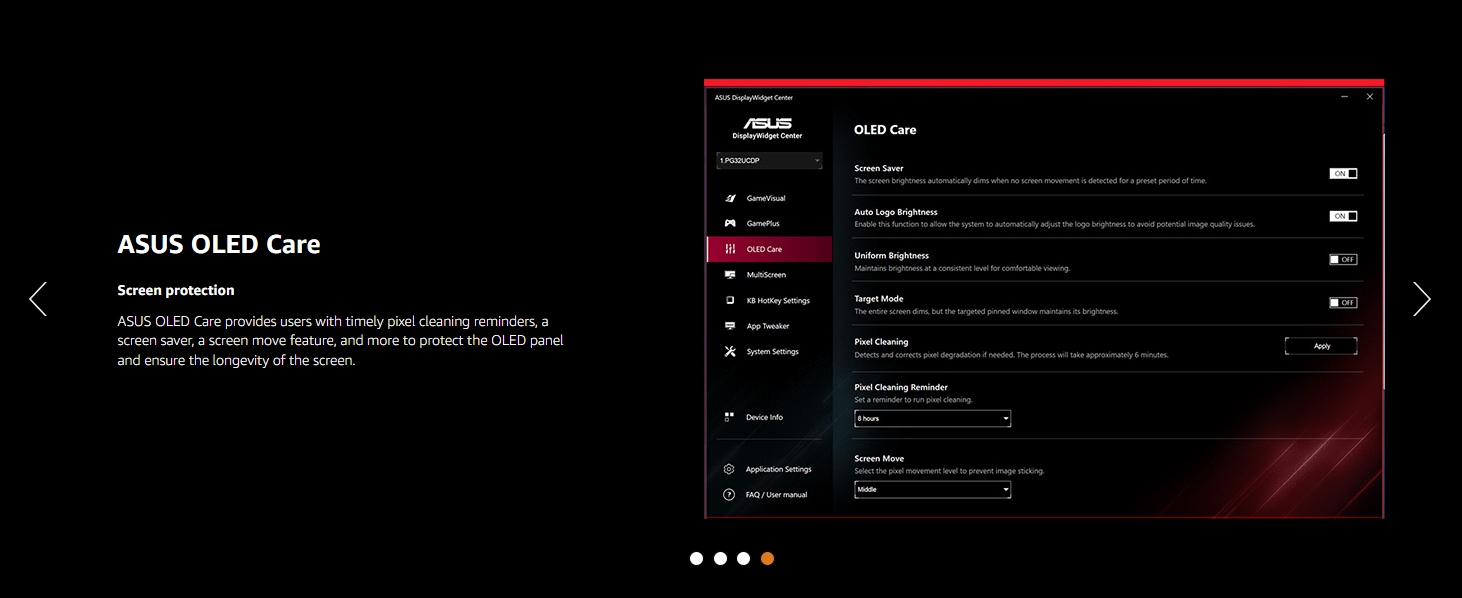The height and width of the screenshot is (598, 1462).
Task: Disable the Auto Logo Brightness switch
Action: tap(1343, 216)
